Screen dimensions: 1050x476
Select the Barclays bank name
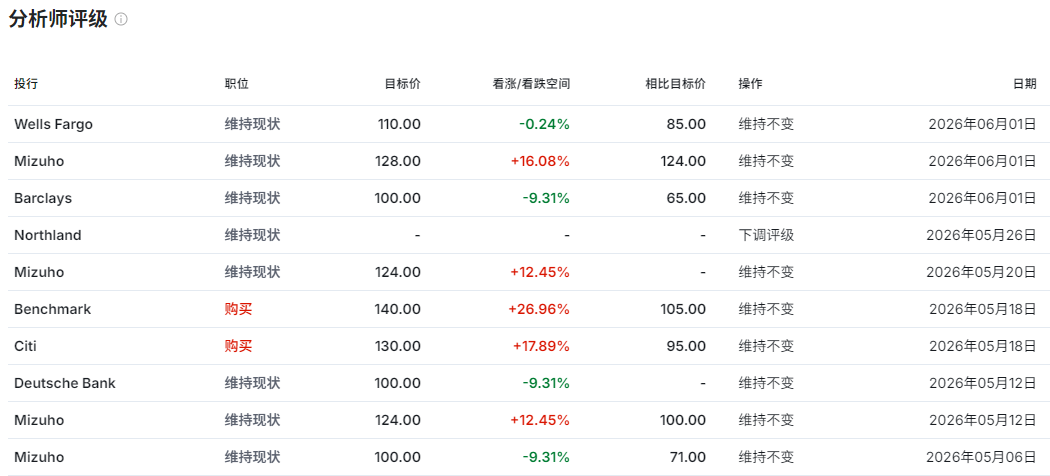(x=43, y=198)
